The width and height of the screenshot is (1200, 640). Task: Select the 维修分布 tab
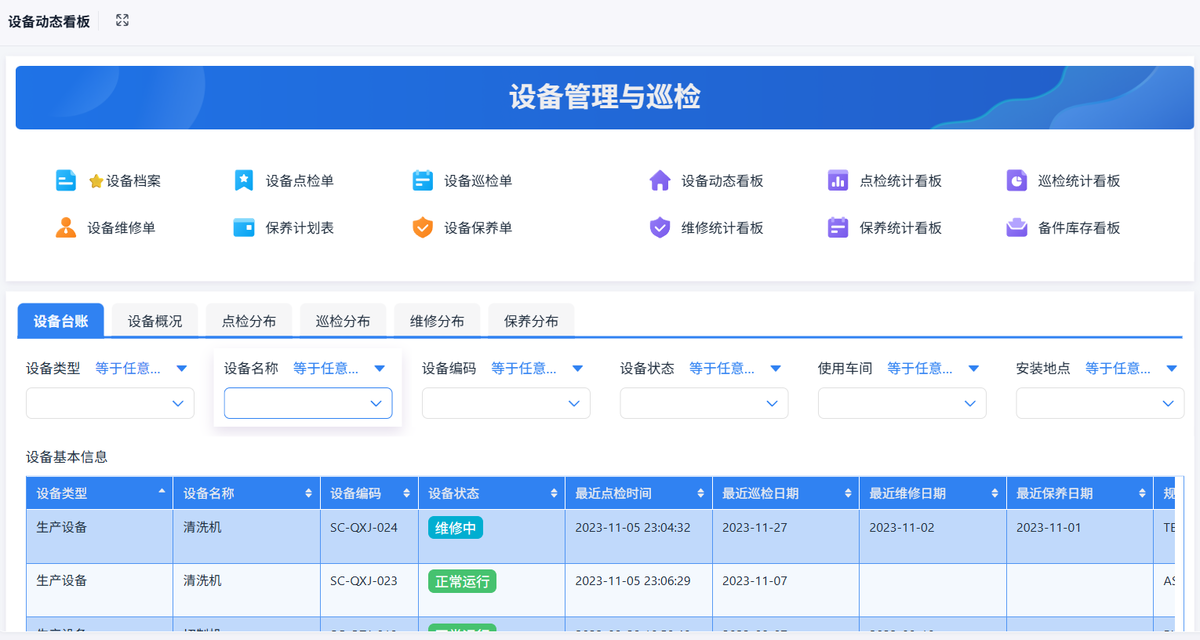click(437, 321)
